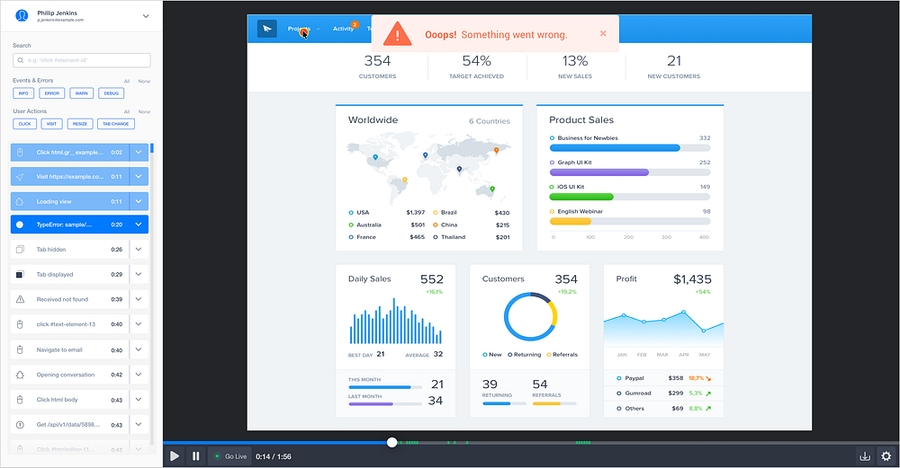Screen dimensions: 900x468
Task: Expand the Phillip Jenkins account dropdown
Action: 146,15
